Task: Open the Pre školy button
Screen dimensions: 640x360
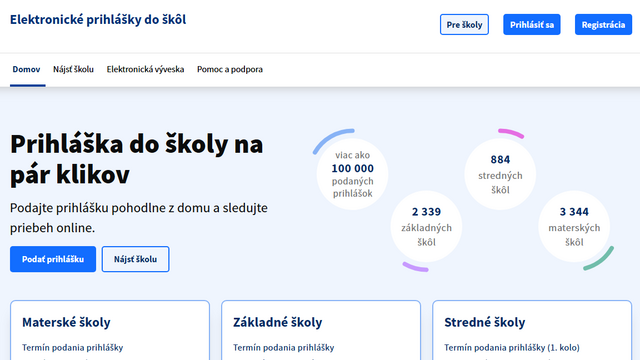Action: 464,24
